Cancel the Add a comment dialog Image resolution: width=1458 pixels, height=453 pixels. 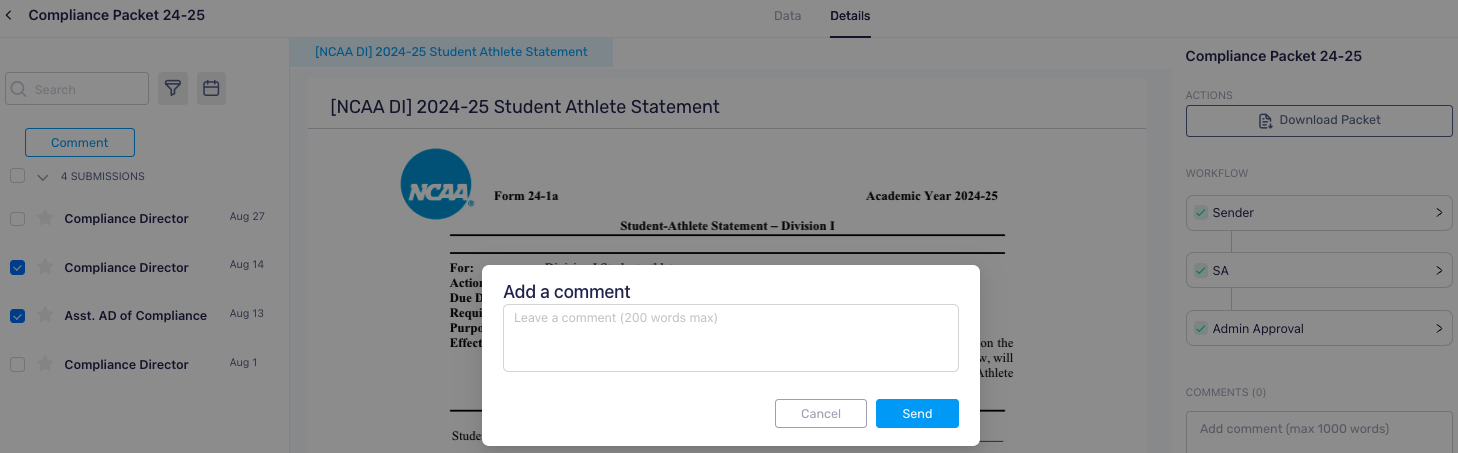pos(821,414)
